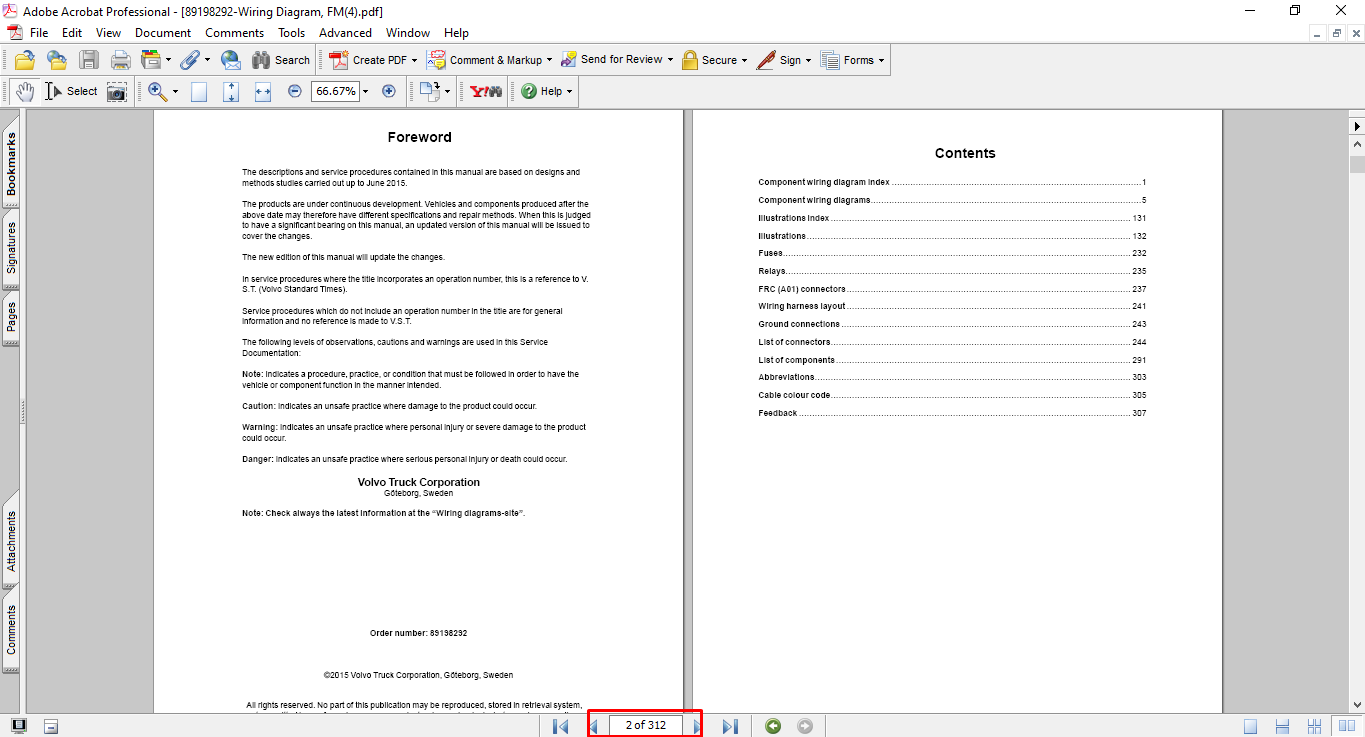Click the Search button

pyautogui.click(x=281, y=60)
